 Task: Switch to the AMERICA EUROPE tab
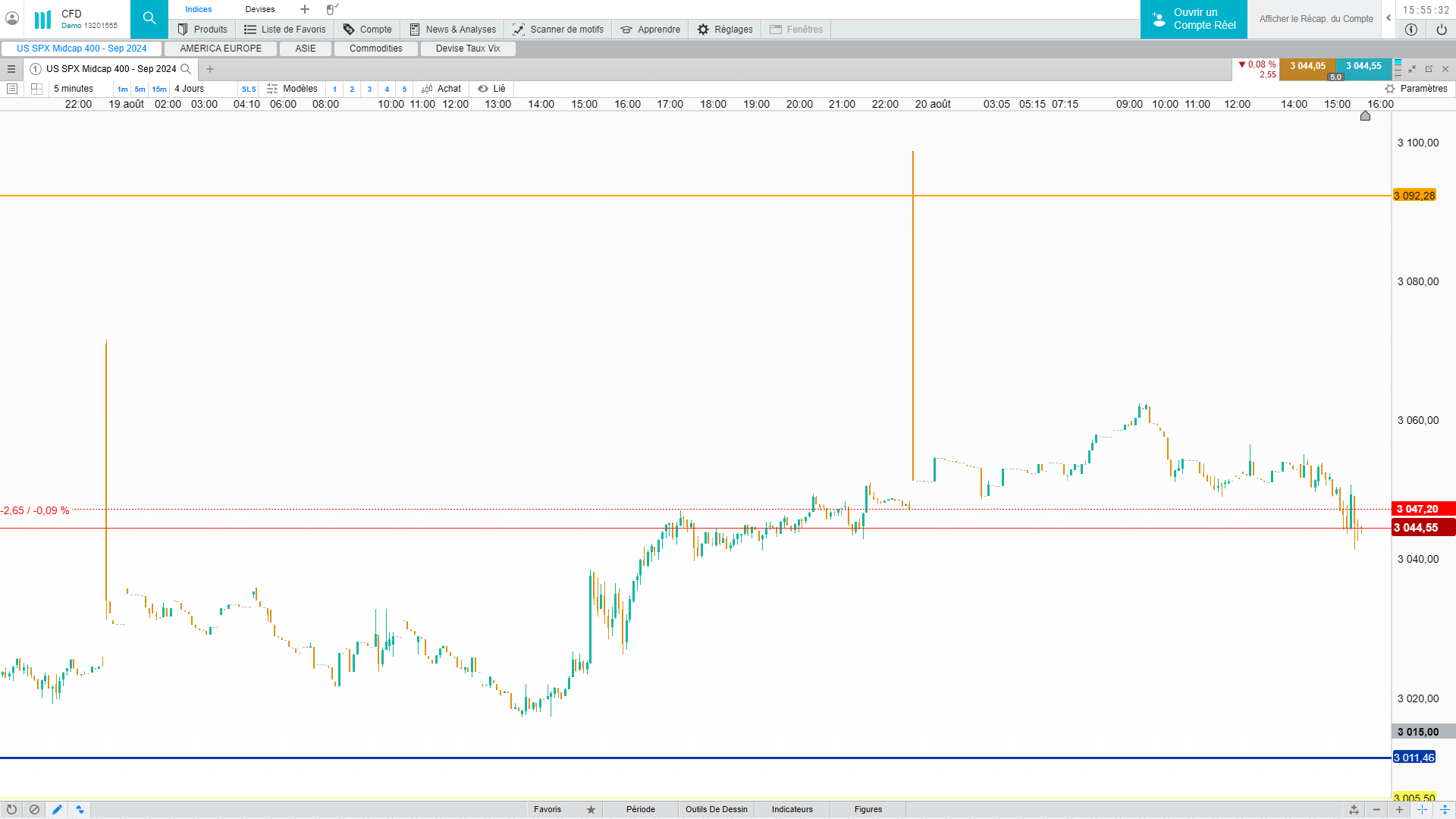[221, 49]
